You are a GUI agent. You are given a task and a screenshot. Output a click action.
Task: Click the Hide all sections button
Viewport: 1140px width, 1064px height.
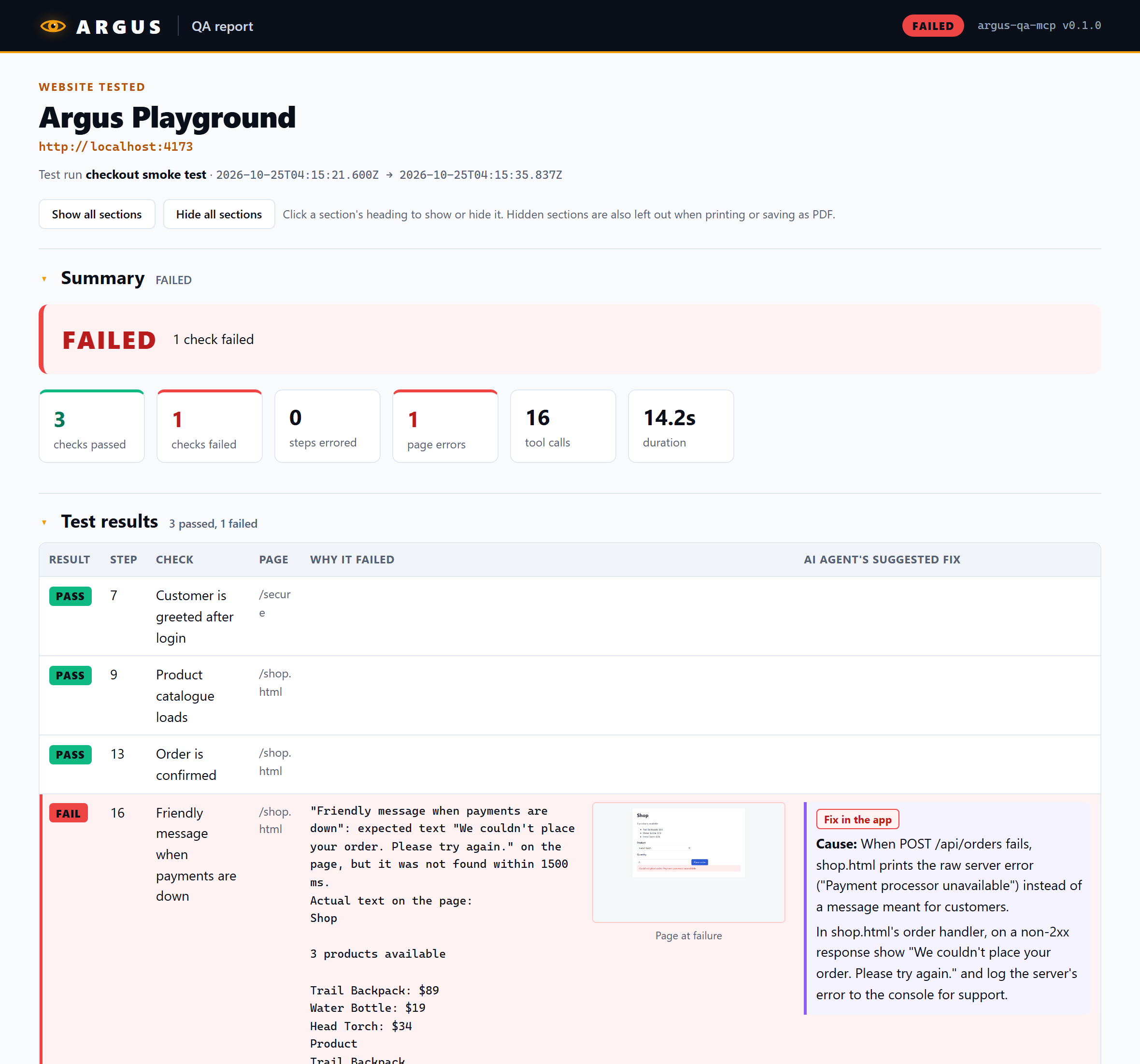(x=219, y=214)
